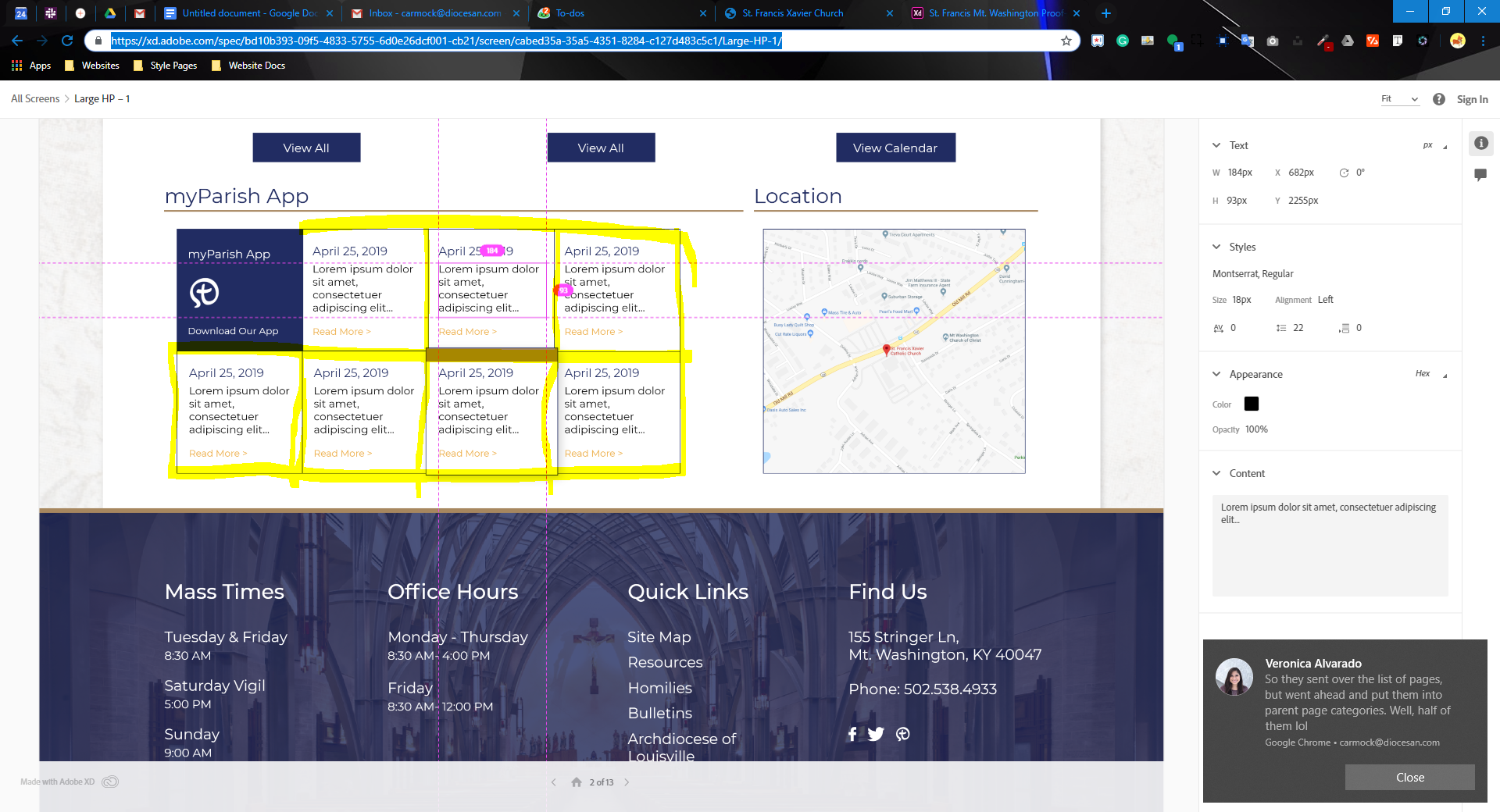Bookmark this page with star icon
This screenshot has width=1500, height=812.
1066,41
